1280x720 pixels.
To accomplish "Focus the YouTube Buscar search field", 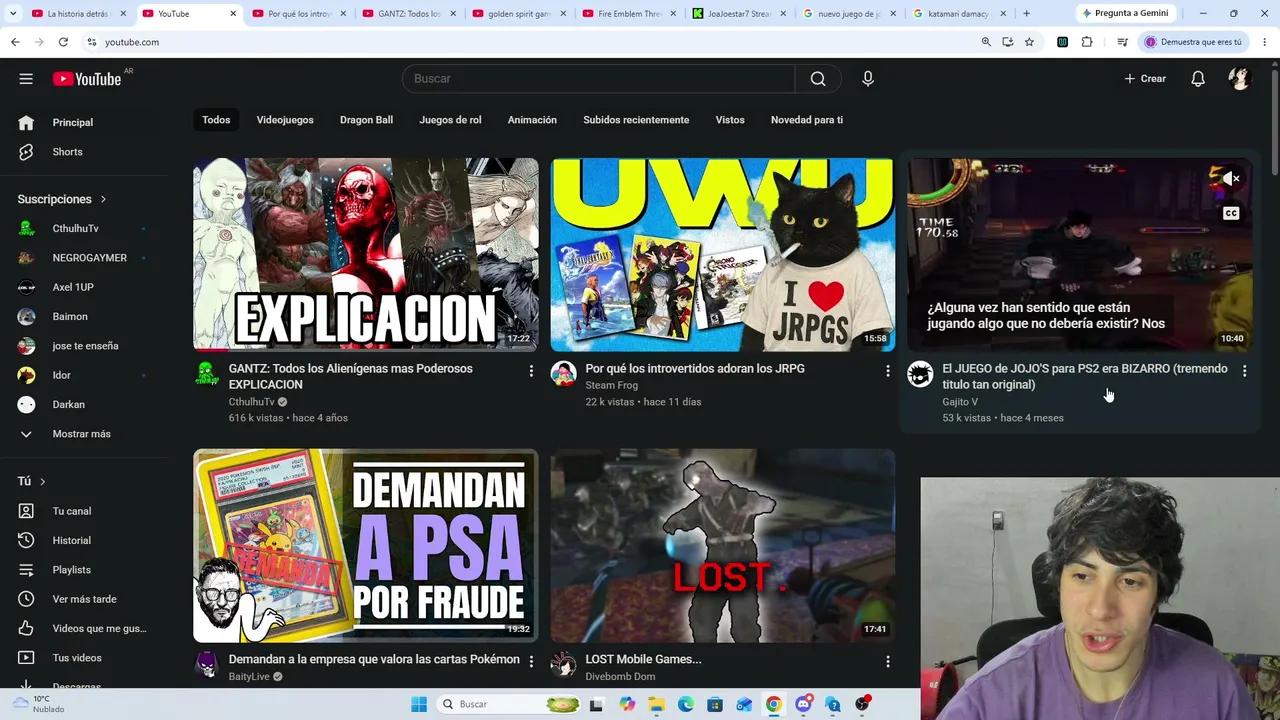I will [598, 79].
